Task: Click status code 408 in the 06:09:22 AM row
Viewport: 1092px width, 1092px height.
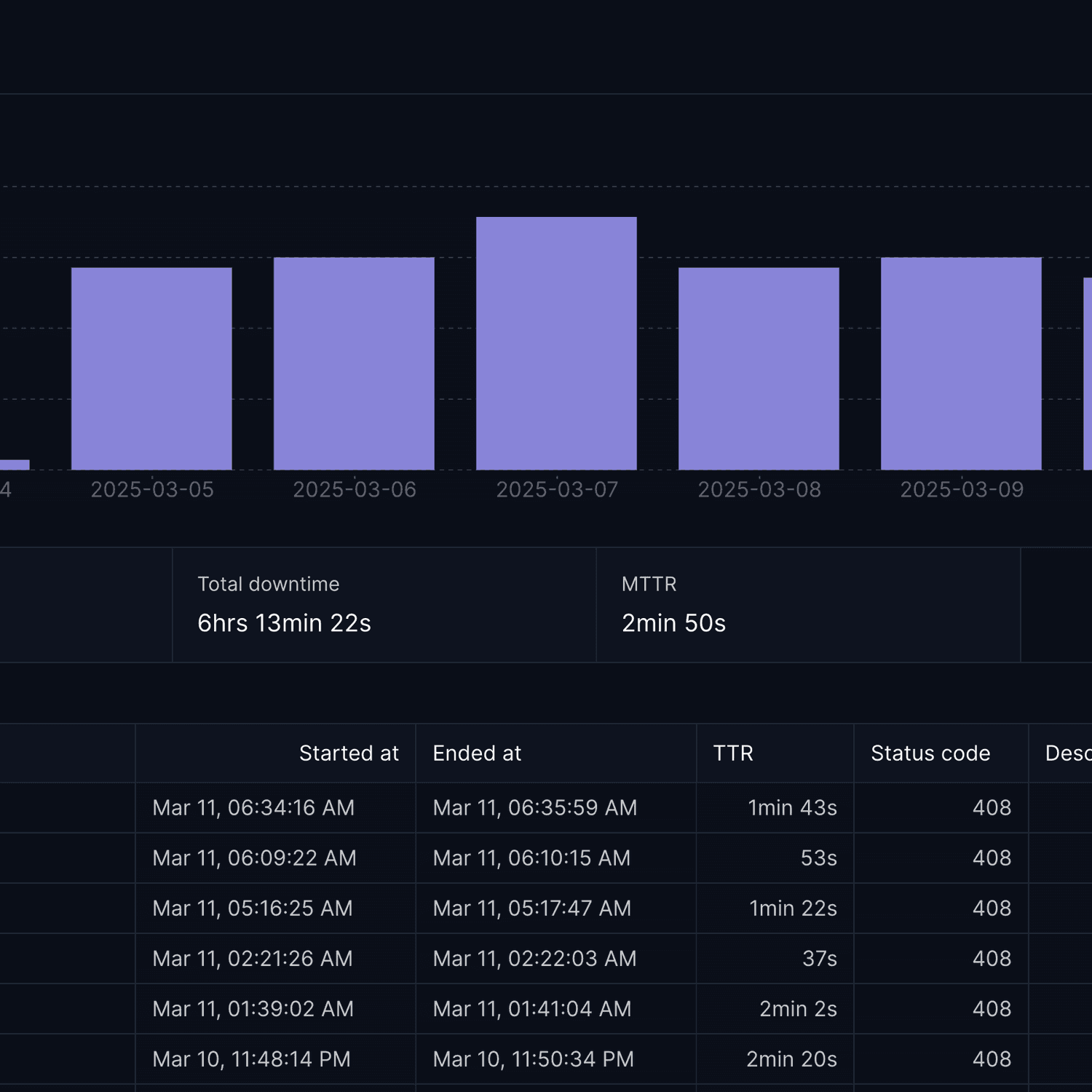Action: (x=992, y=858)
